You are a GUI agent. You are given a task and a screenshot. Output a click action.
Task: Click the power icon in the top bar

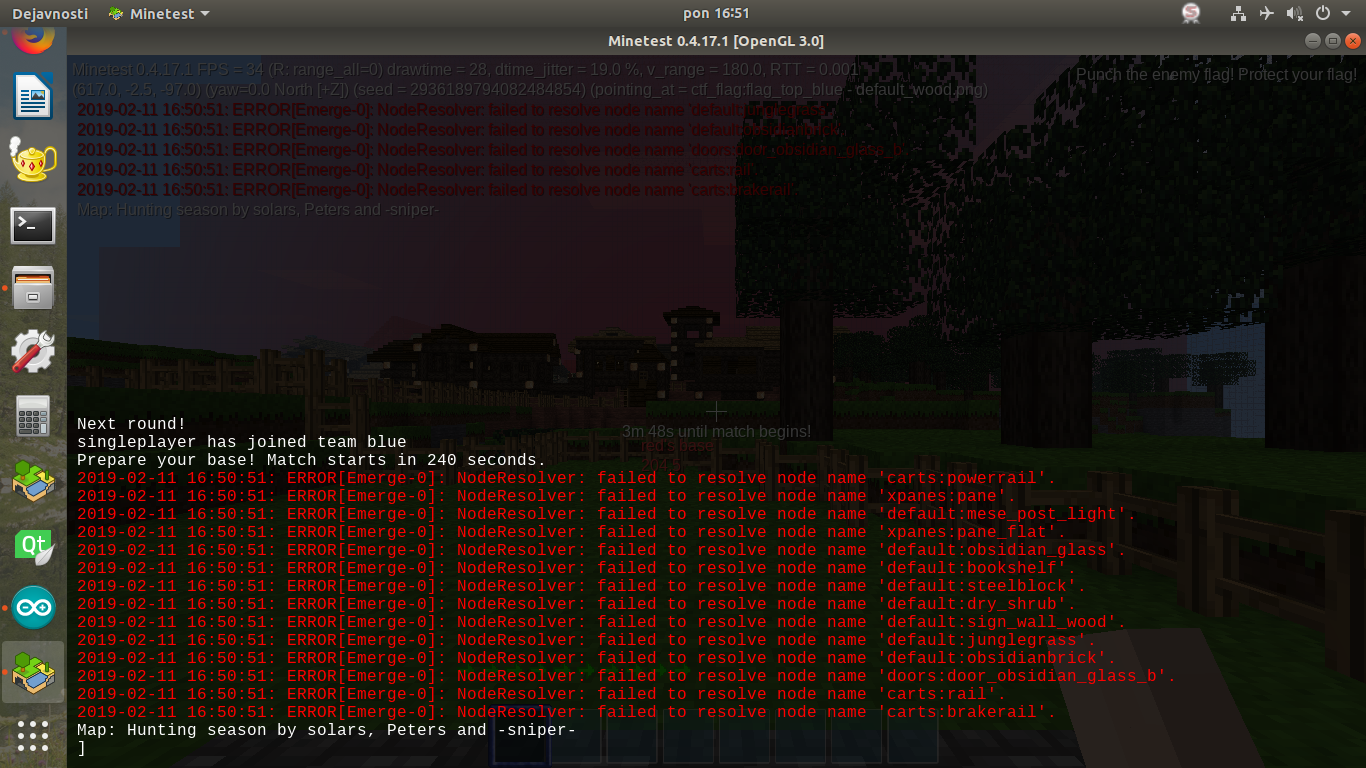(x=1322, y=13)
